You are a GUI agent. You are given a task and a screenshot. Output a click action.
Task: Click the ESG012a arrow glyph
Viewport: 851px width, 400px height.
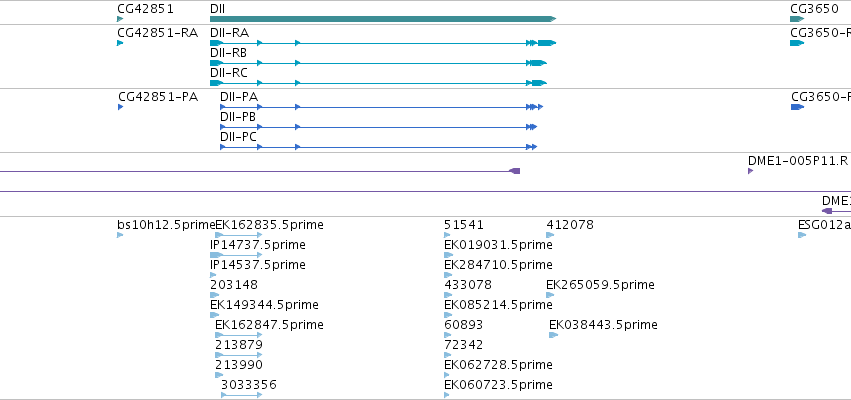pos(802,235)
